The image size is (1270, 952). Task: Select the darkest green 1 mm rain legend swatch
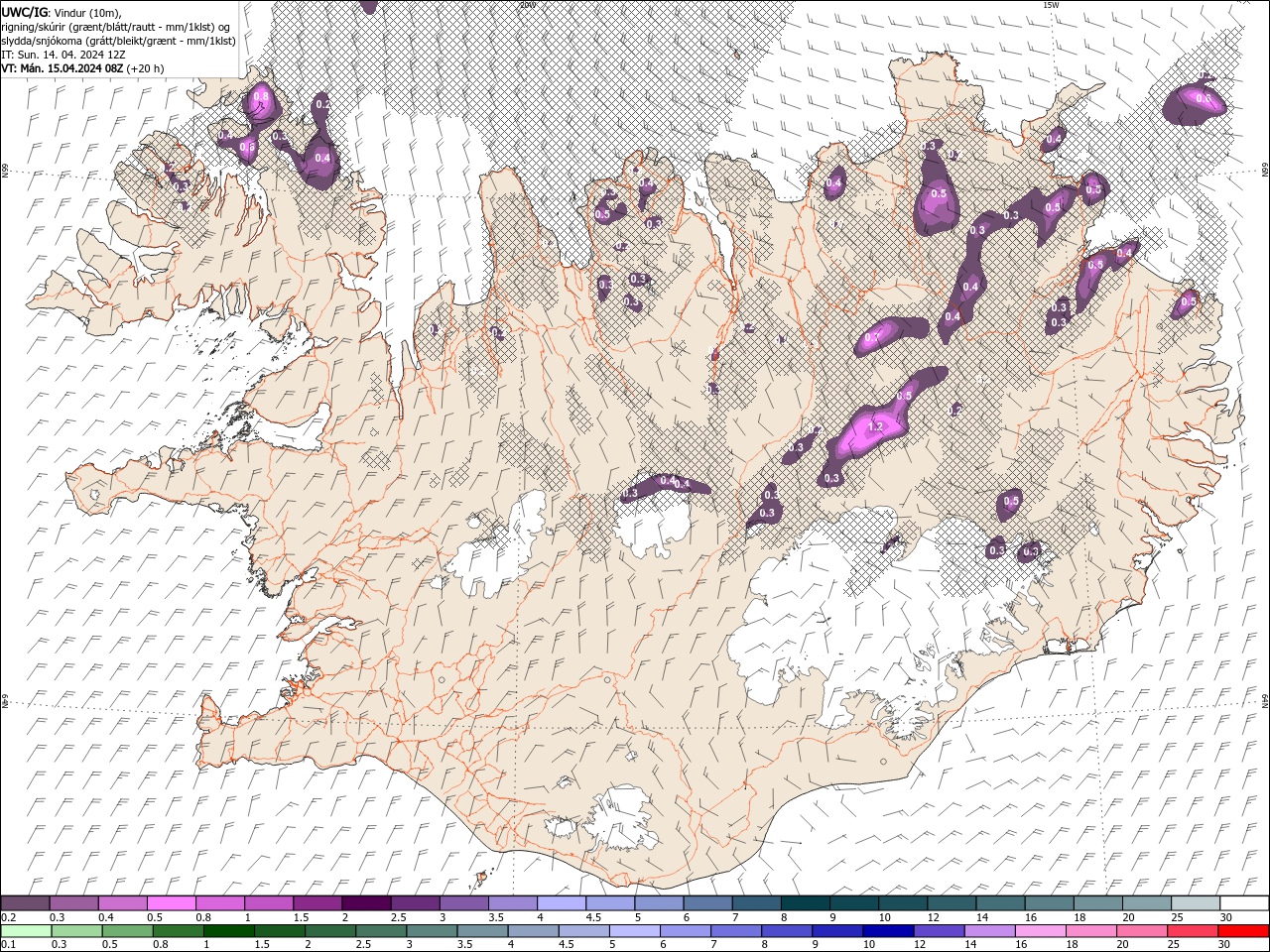click(229, 931)
